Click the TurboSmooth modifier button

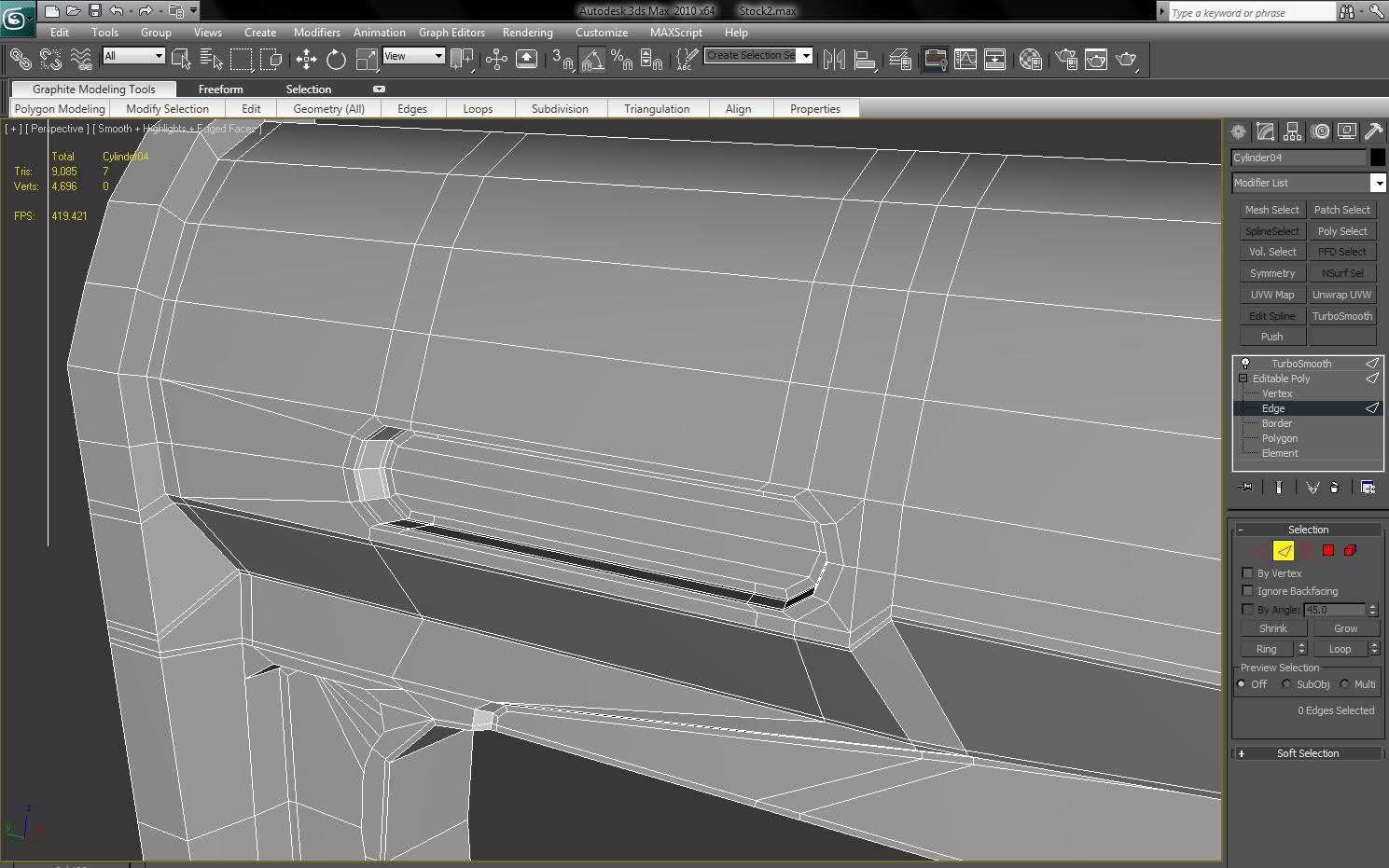coord(1341,316)
